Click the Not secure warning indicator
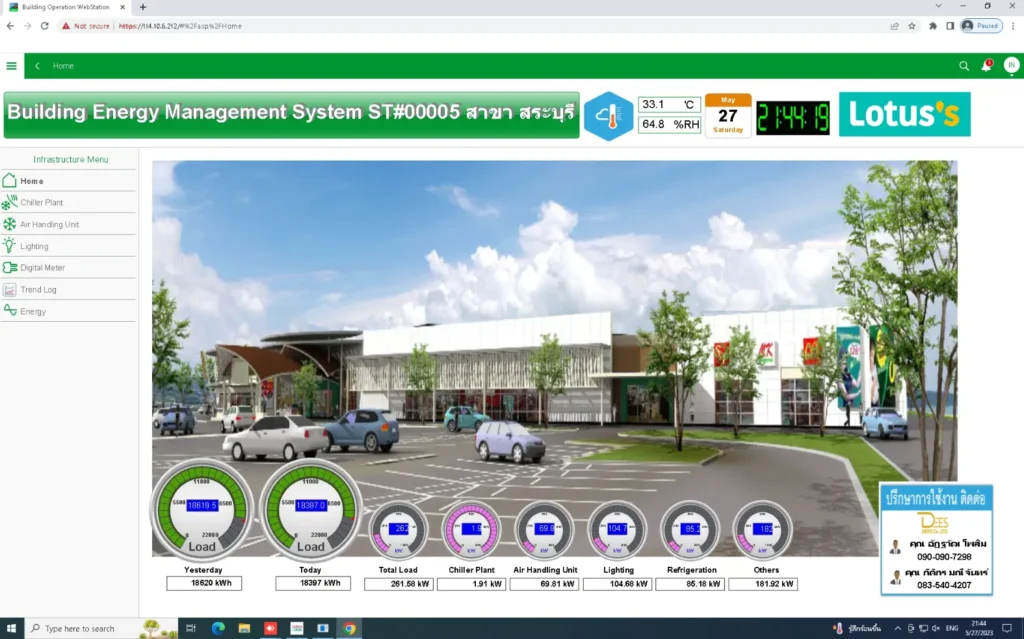The width and height of the screenshot is (1024, 639). 86,26
